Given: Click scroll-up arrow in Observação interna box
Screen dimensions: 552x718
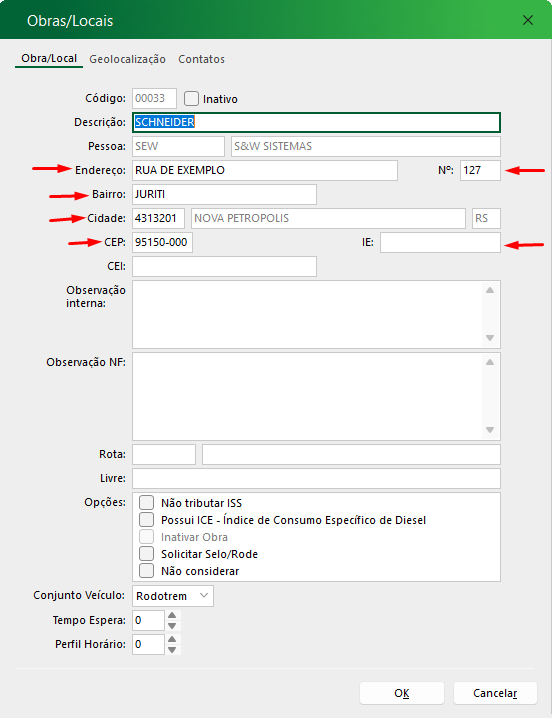Looking at the screenshot, I should point(490,290).
